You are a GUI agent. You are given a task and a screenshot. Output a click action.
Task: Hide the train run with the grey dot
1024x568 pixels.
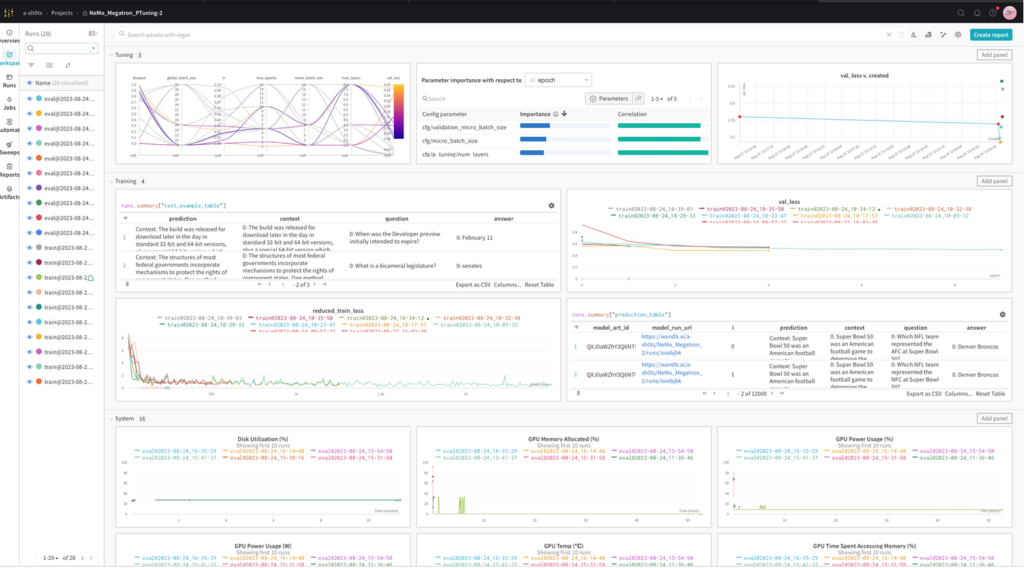click(x=29, y=247)
